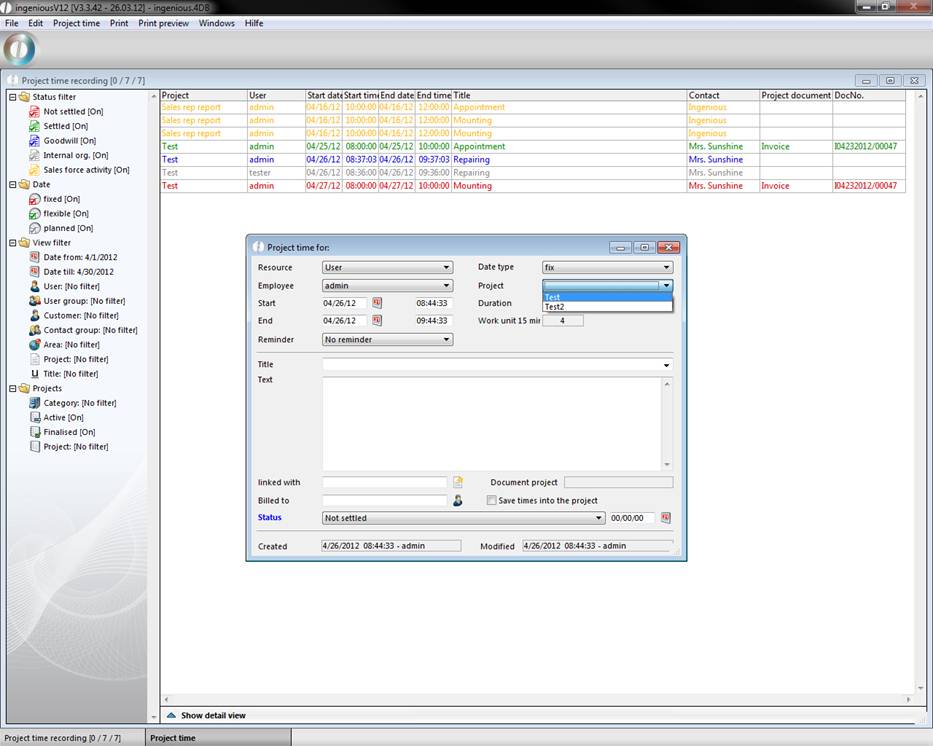Open the linked with document icon
Viewport: 933px width, 746px height.
tap(458, 482)
